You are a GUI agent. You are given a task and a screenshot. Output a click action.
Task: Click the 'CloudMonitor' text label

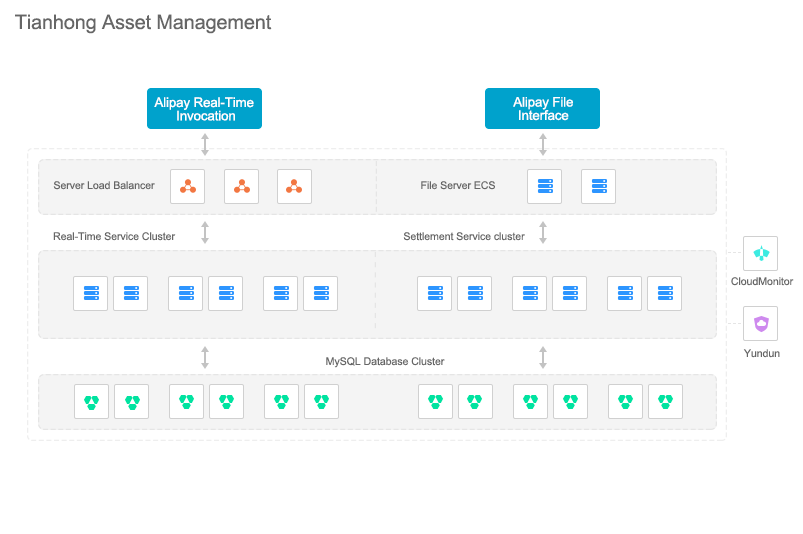pyautogui.click(x=762, y=281)
